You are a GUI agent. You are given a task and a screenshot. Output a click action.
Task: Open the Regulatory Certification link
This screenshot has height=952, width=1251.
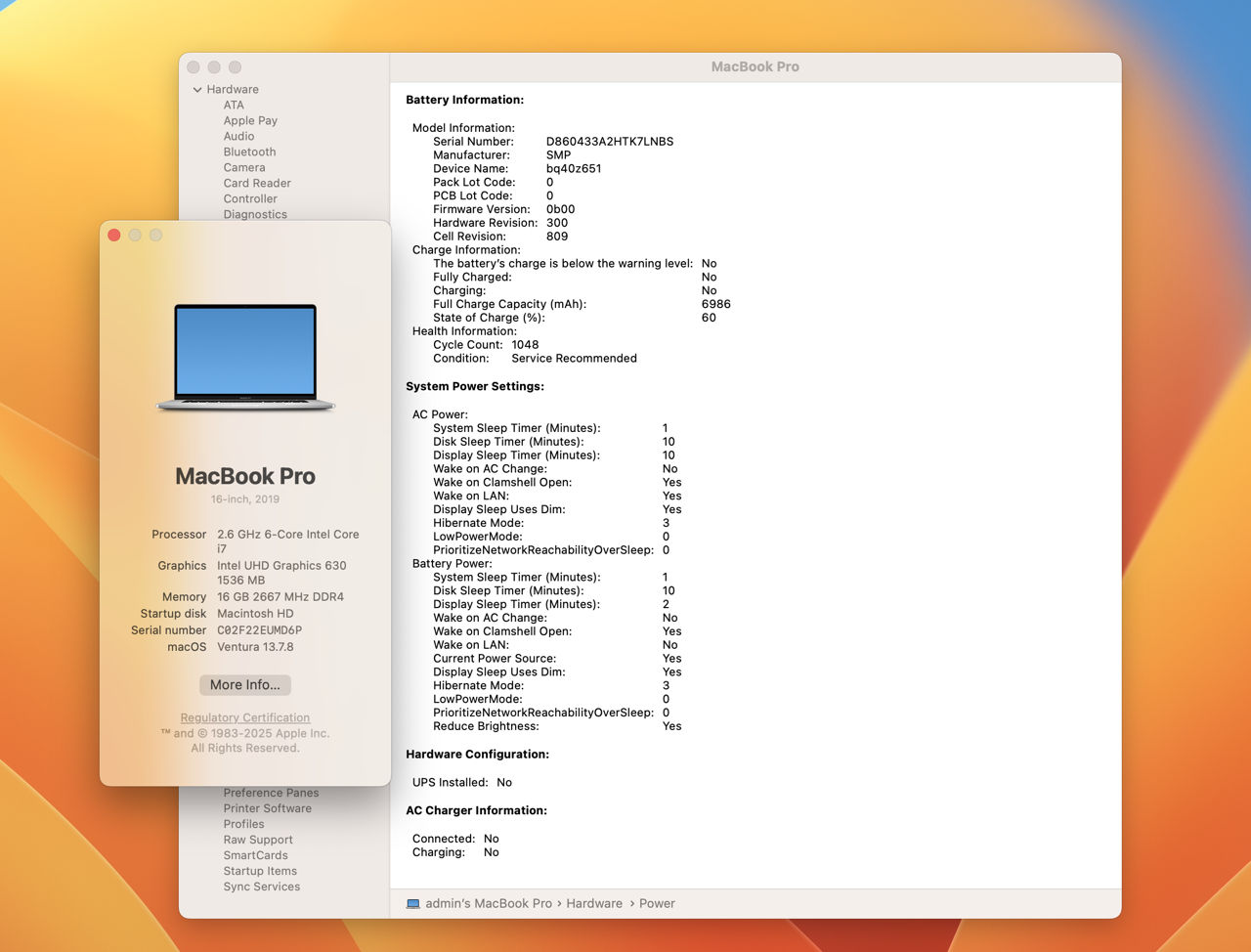click(245, 718)
